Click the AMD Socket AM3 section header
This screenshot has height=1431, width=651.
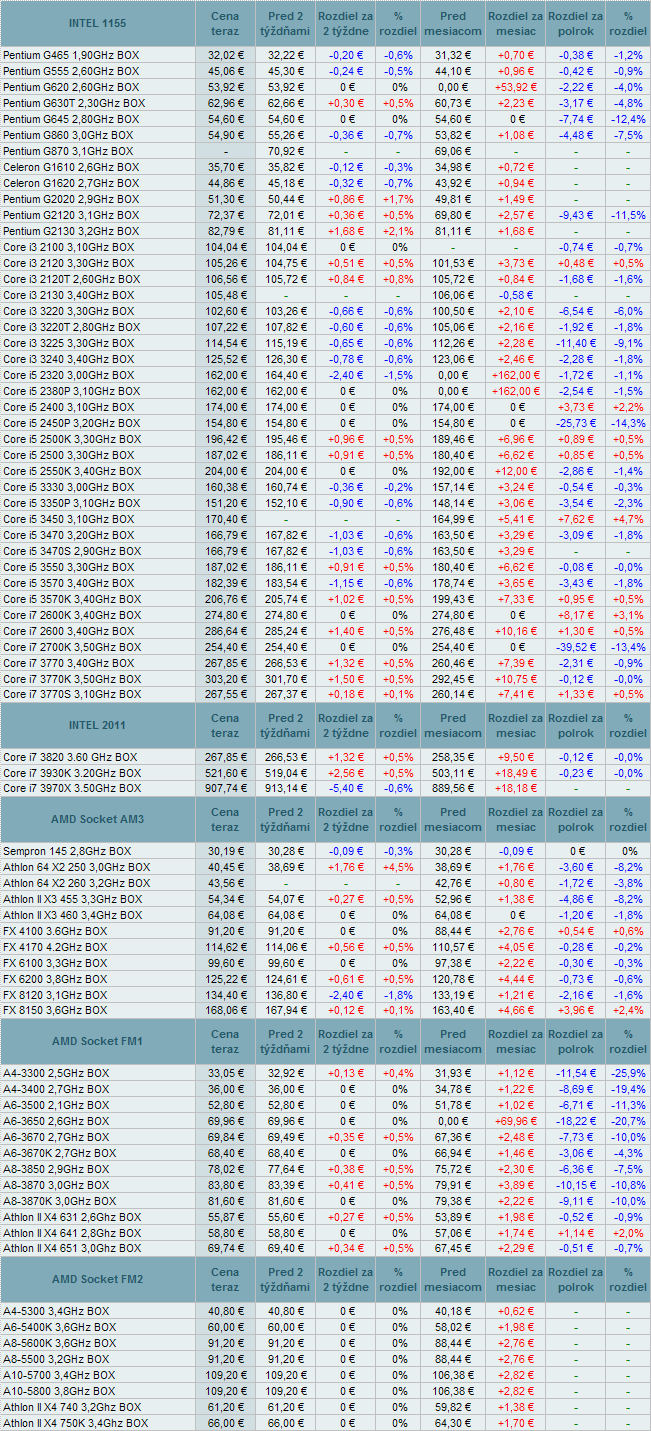[x=97, y=819]
